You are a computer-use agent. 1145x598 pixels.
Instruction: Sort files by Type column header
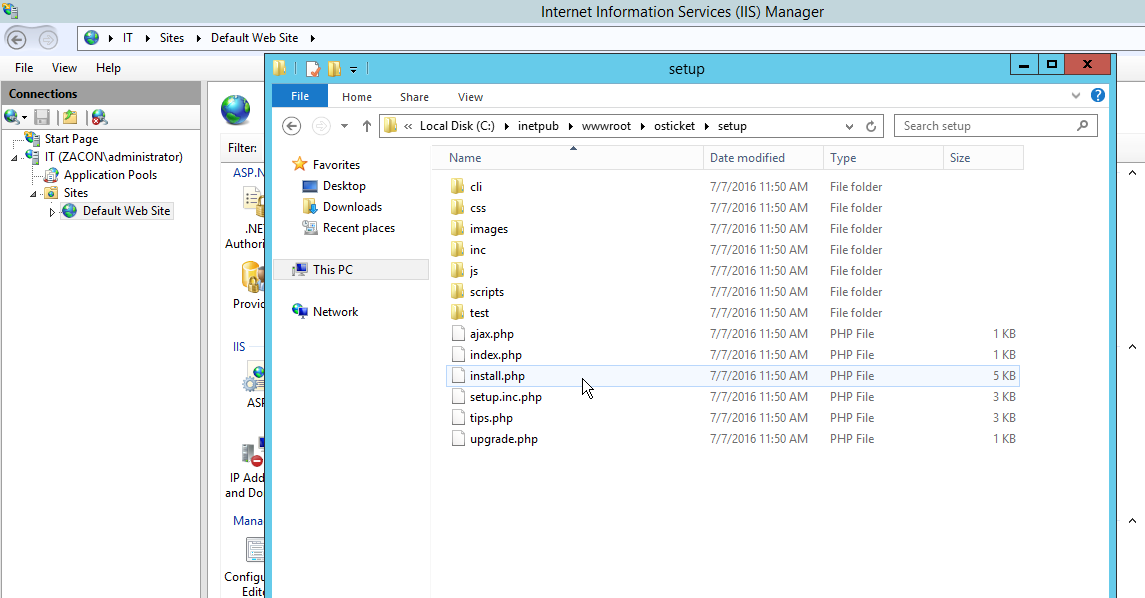884,158
